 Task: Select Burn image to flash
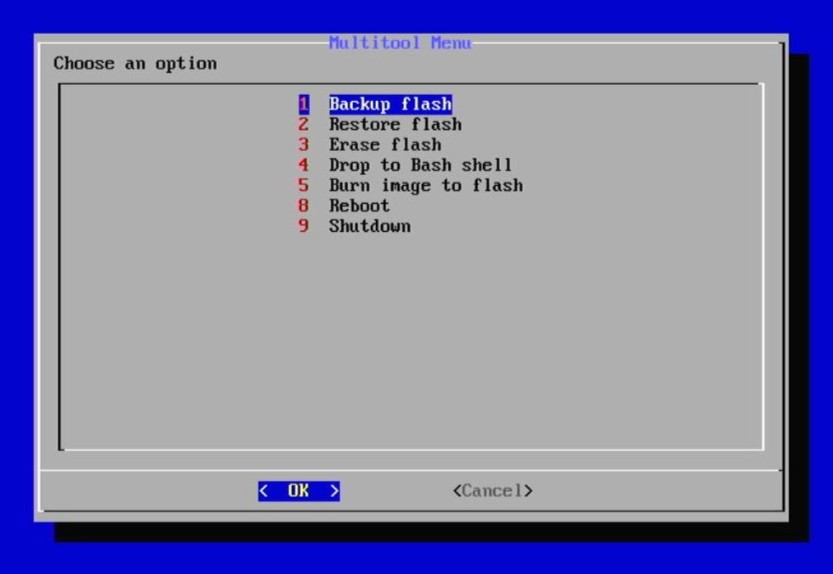click(425, 186)
